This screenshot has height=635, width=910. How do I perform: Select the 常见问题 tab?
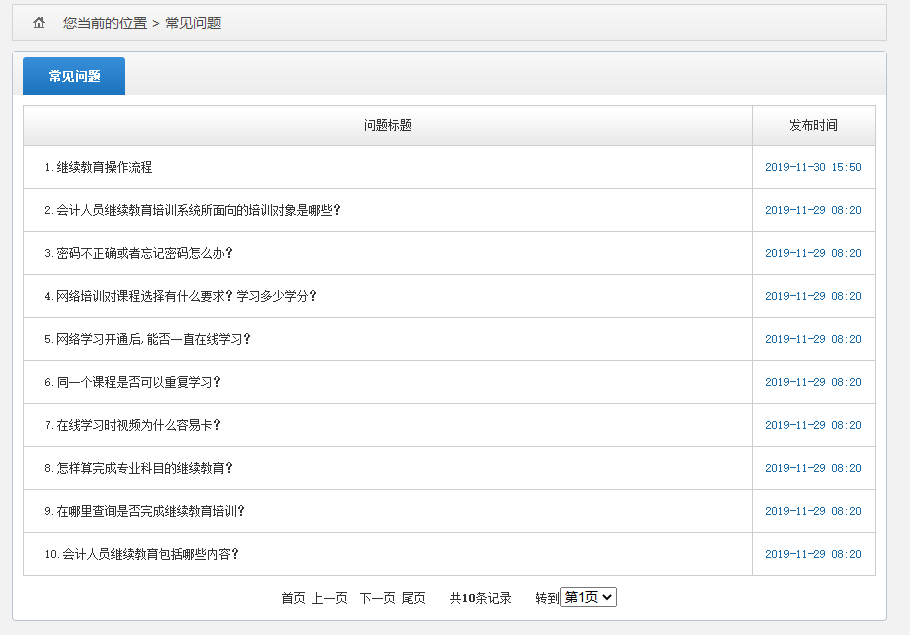tap(74, 76)
